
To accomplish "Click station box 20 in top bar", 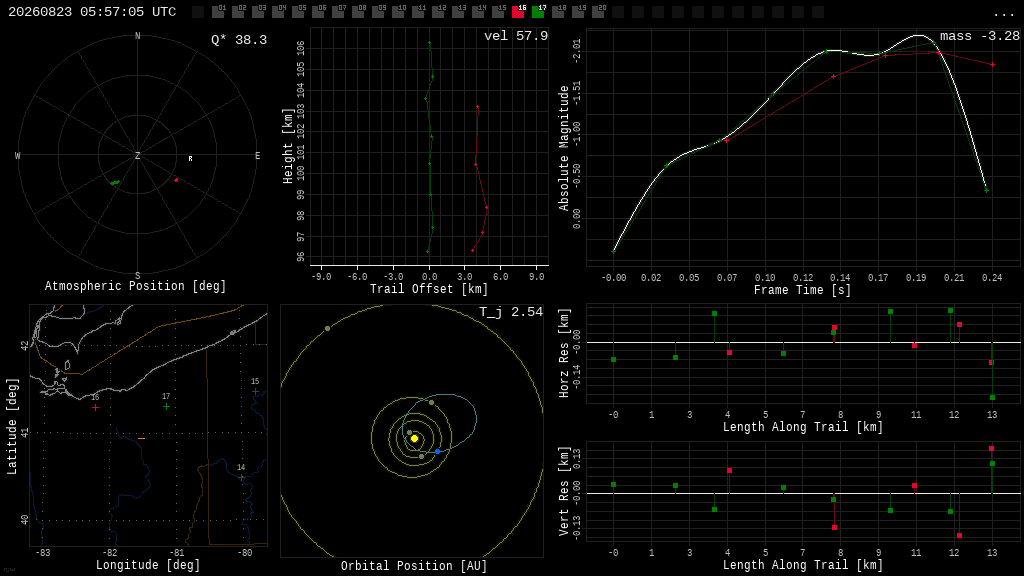I will [598, 12].
